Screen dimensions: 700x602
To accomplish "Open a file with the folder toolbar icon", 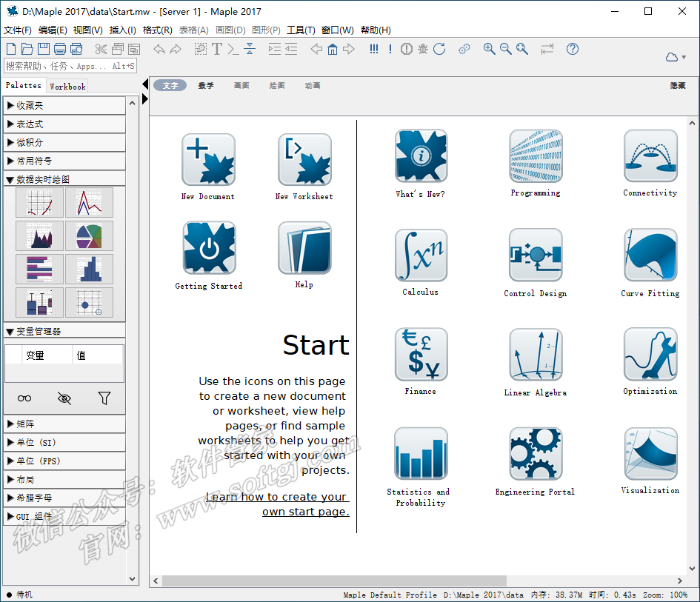I will click(x=27, y=49).
